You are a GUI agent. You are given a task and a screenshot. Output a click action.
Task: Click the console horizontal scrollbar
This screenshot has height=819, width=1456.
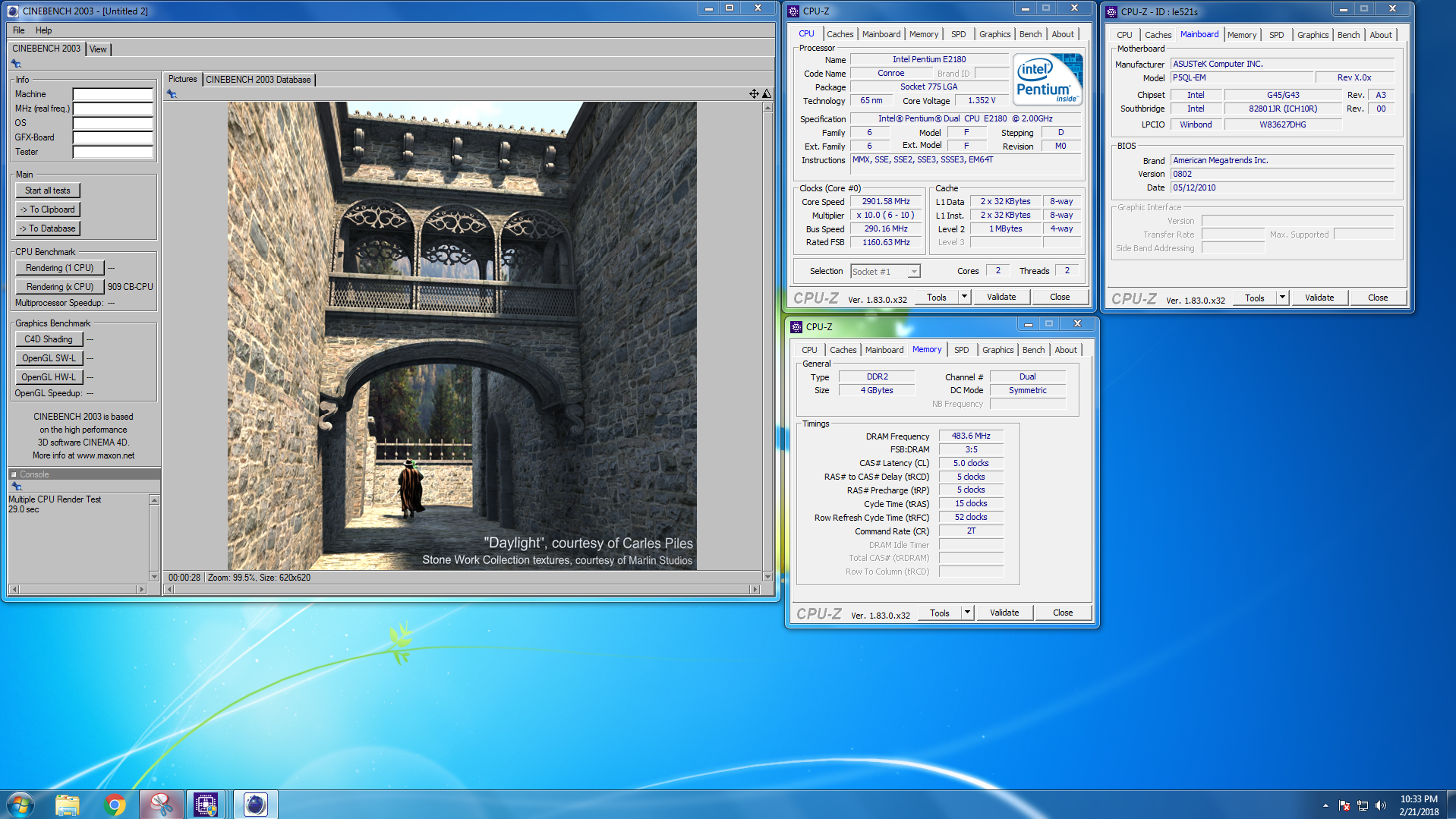coord(78,589)
